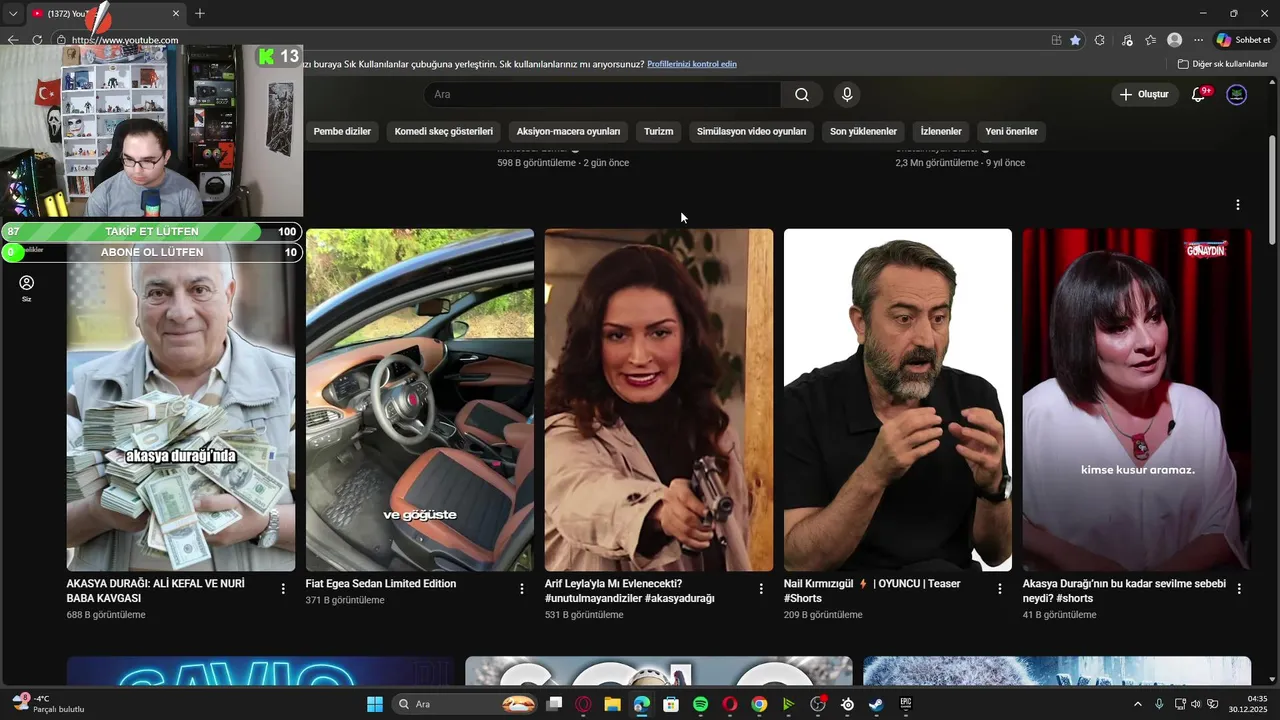Image resolution: width=1280 pixels, height=720 pixels.
Task: Open the 'Siz' sidebar icon
Action: tap(27, 289)
